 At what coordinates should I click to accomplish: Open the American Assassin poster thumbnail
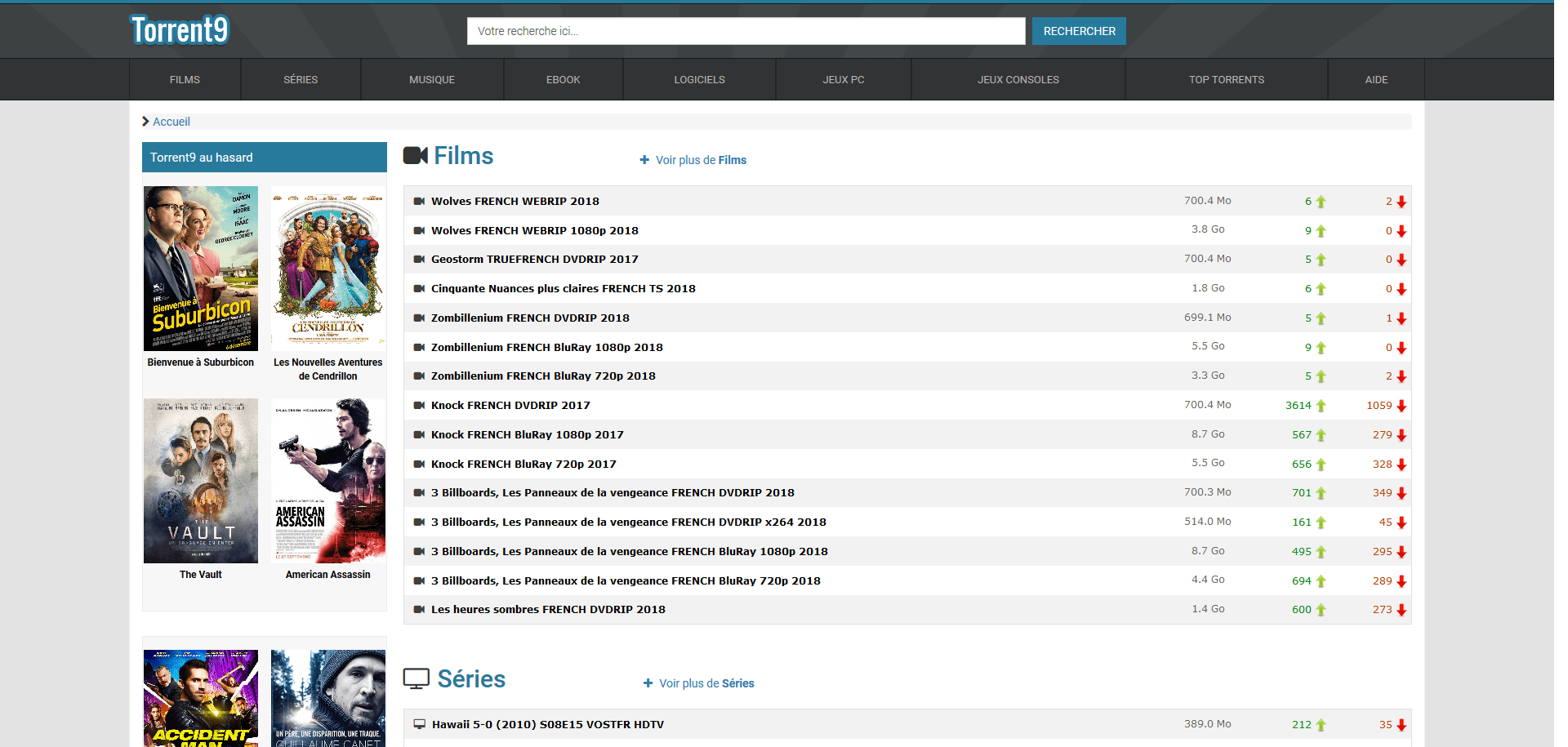click(x=328, y=481)
